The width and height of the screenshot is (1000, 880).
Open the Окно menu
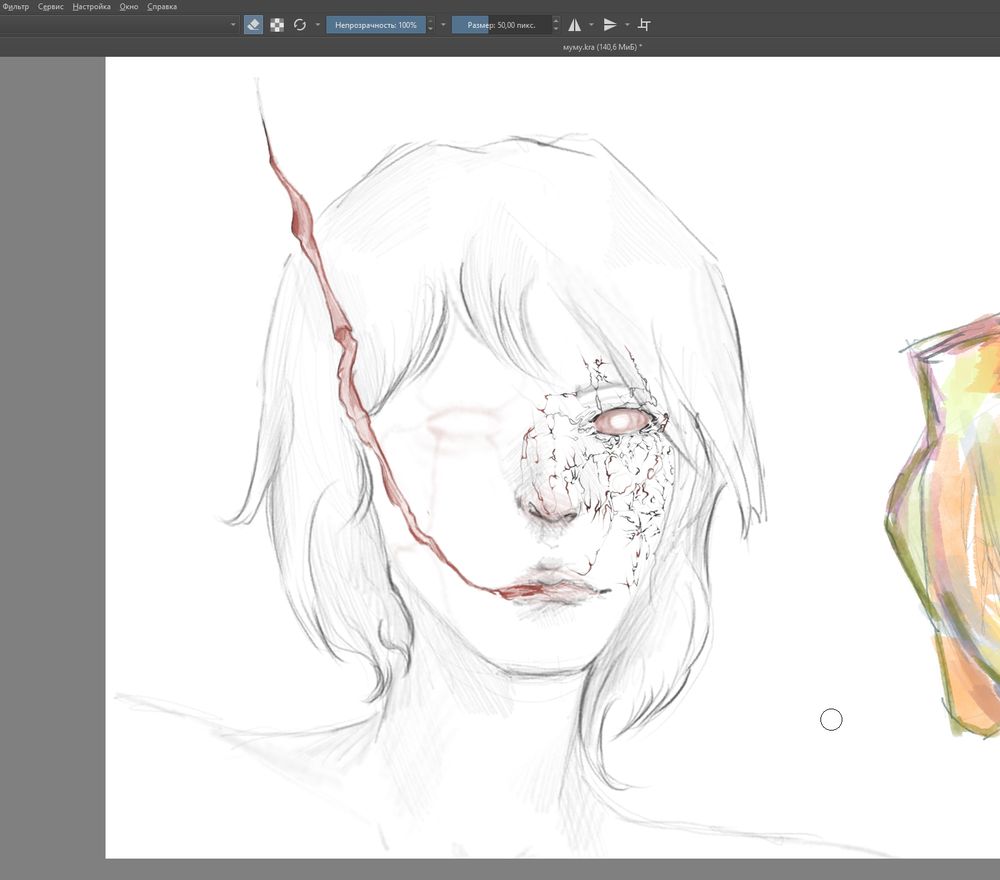(x=129, y=6)
